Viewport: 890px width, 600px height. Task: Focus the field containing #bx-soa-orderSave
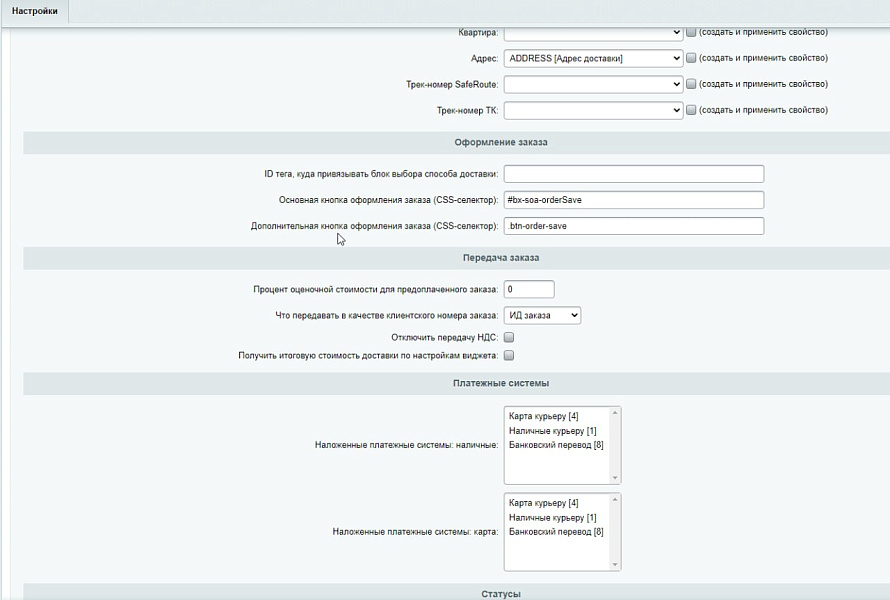pos(633,200)
